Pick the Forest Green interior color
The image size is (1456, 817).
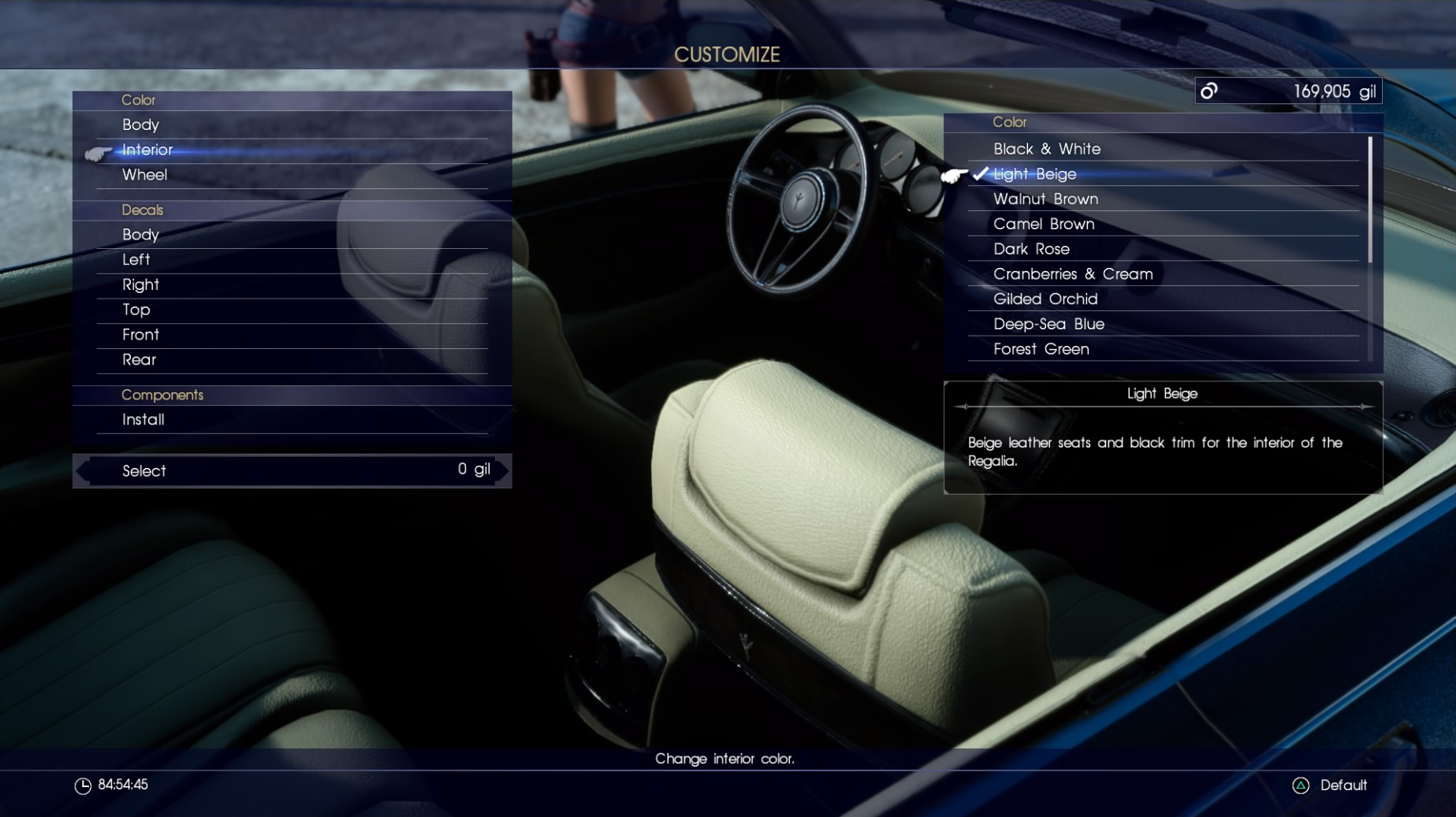click(1164, 349)
